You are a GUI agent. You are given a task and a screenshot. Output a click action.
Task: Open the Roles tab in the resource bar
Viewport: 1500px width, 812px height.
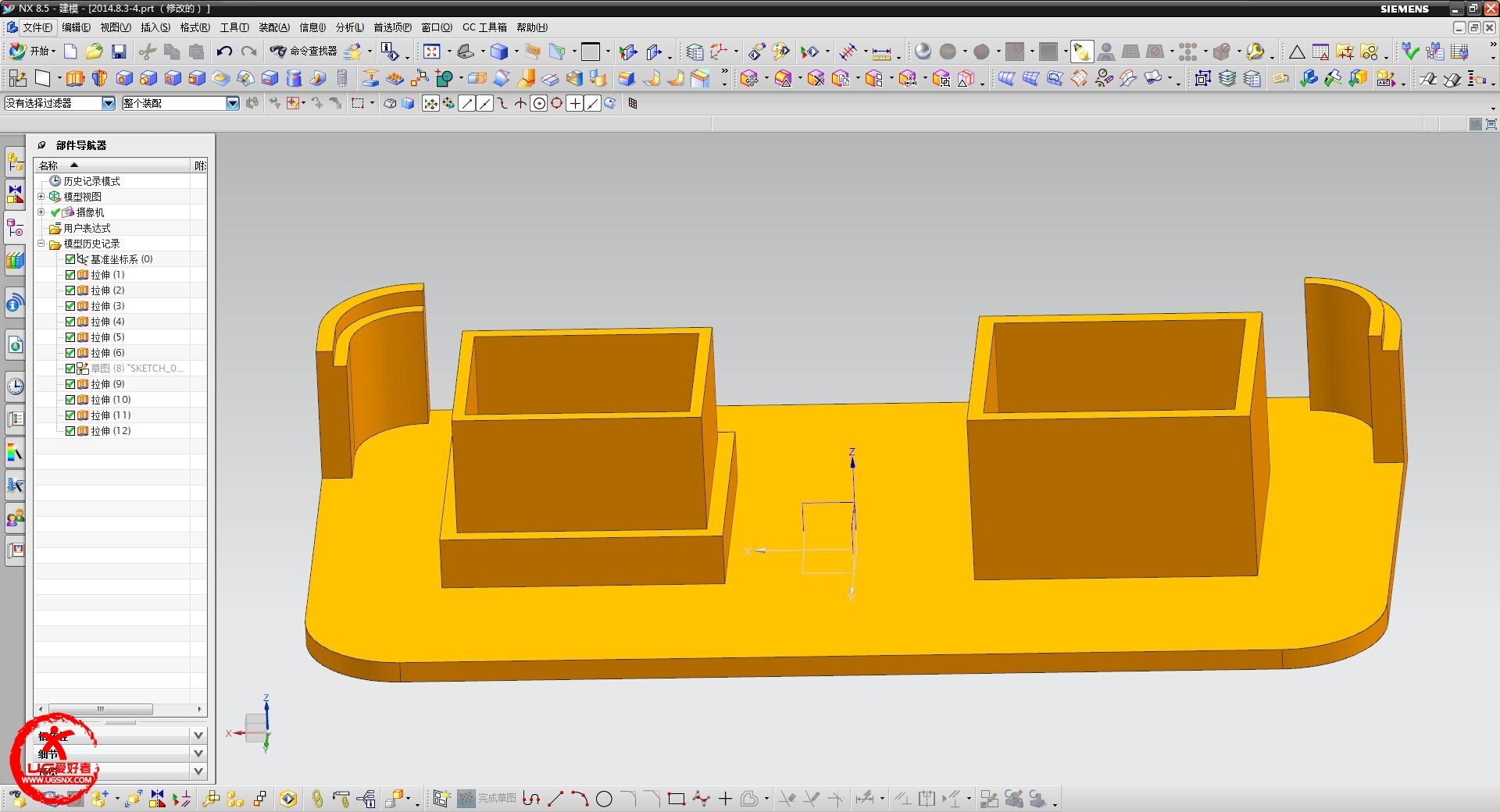pos(15,518)
